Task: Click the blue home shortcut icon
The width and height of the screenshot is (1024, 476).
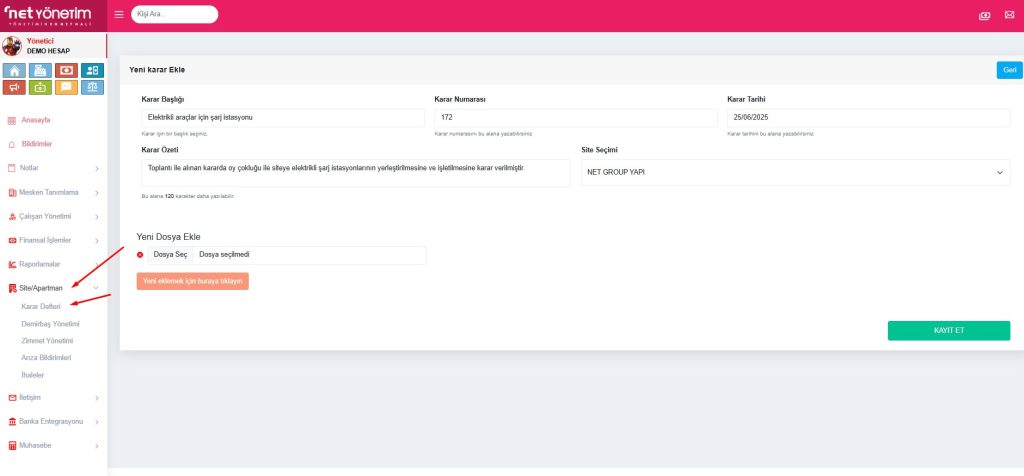Action: tap(14, 71)
